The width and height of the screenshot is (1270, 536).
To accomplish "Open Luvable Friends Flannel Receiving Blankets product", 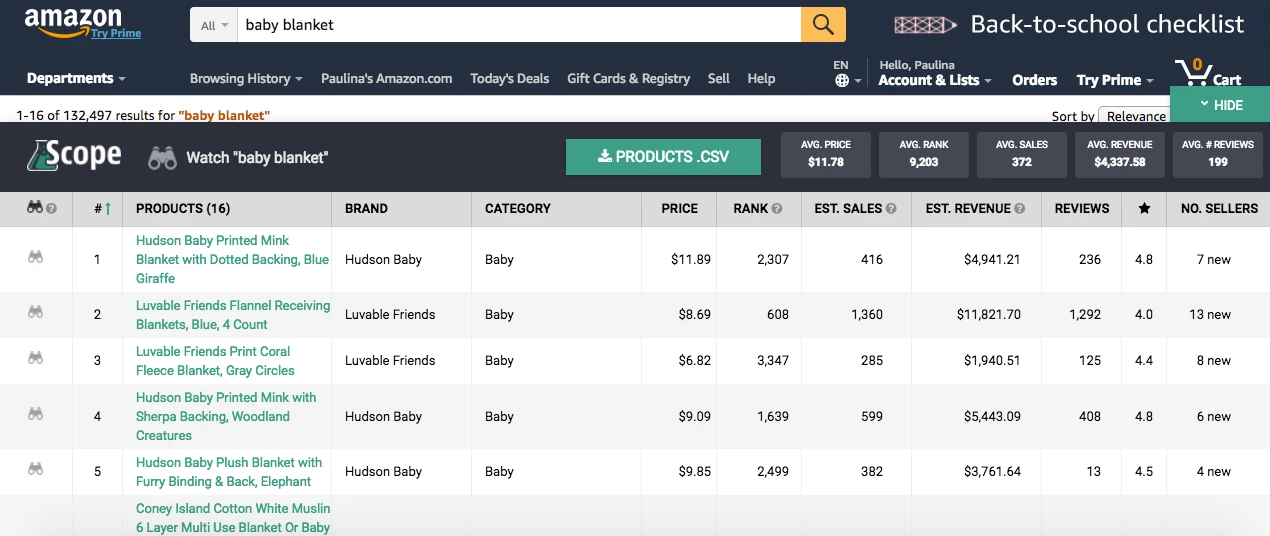I will tap(233, 314).
